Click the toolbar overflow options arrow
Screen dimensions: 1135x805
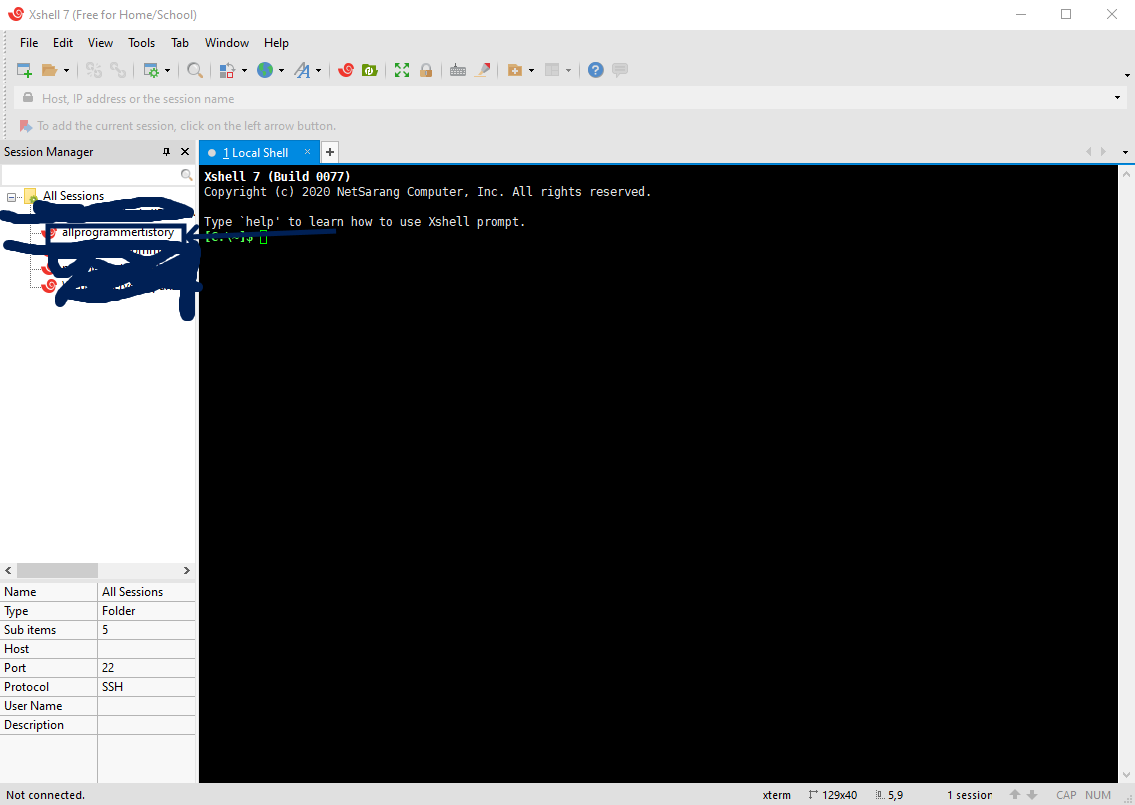[x=1127, y=75]
